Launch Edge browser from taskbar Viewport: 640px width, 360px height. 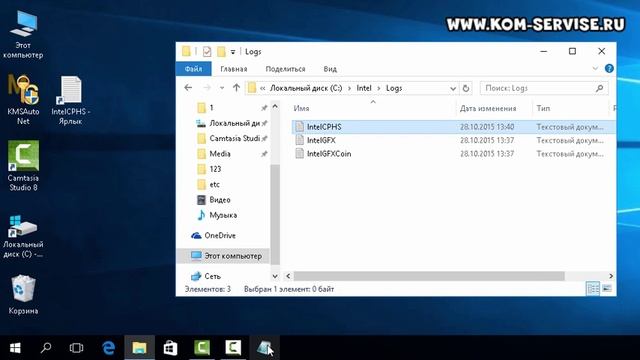tap(108, 348)
